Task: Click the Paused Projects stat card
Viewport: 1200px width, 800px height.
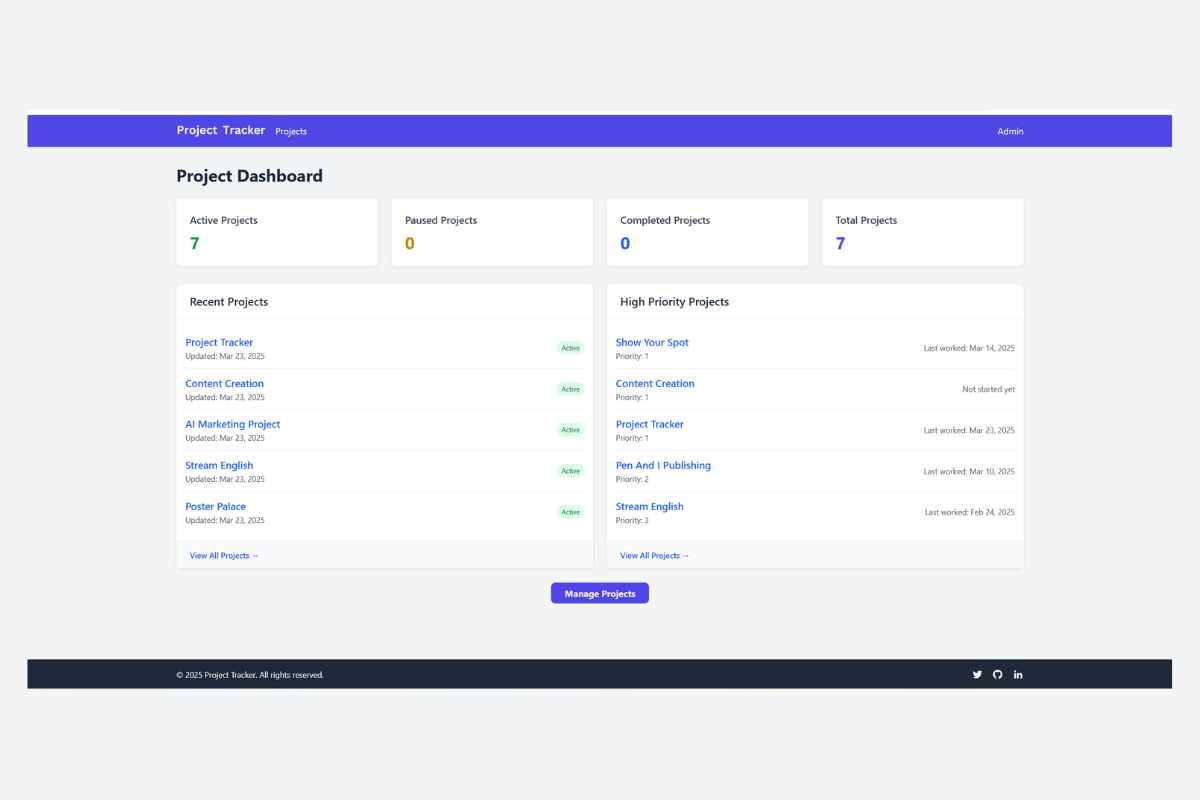Action: (x=492, y=232)
